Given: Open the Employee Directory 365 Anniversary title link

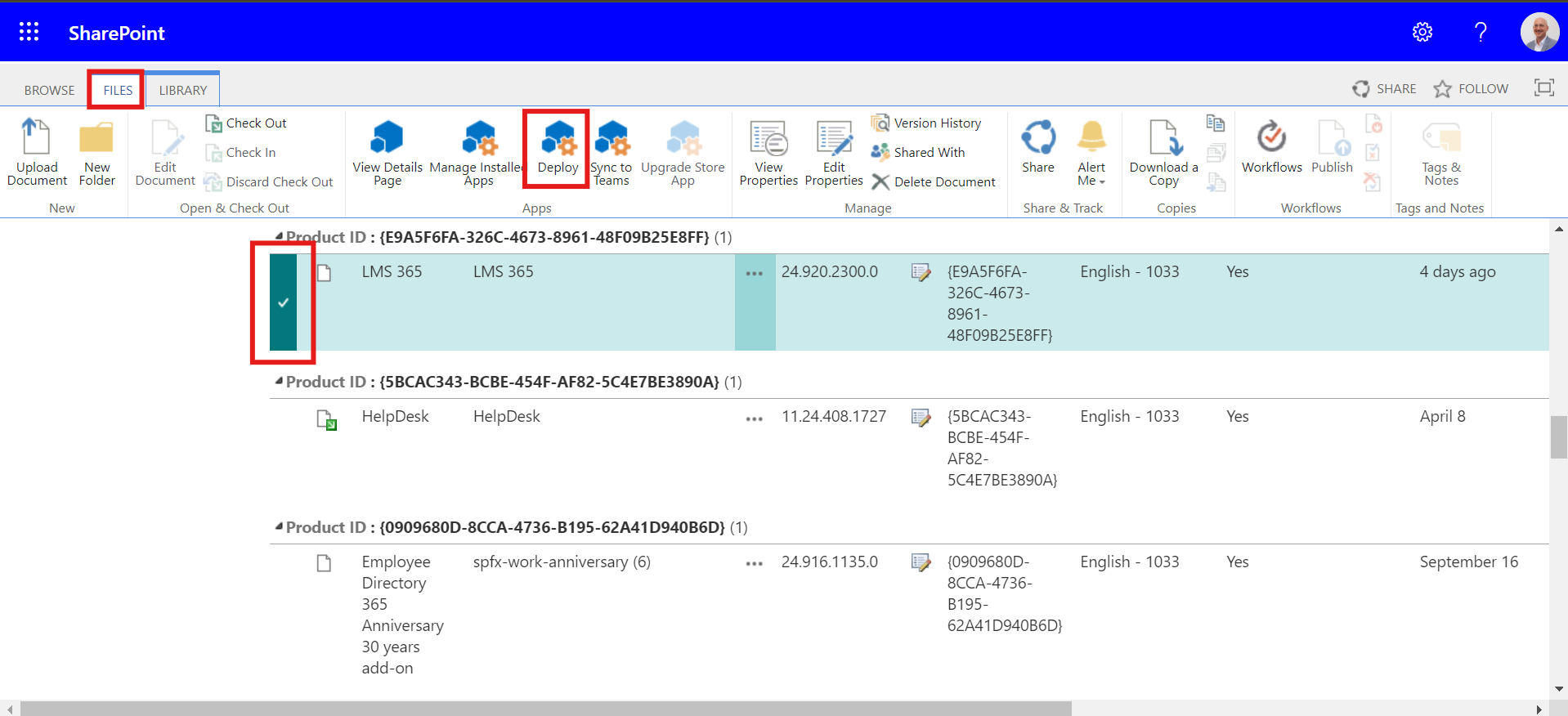Looking at the screenshot, I should click(403, 615).
